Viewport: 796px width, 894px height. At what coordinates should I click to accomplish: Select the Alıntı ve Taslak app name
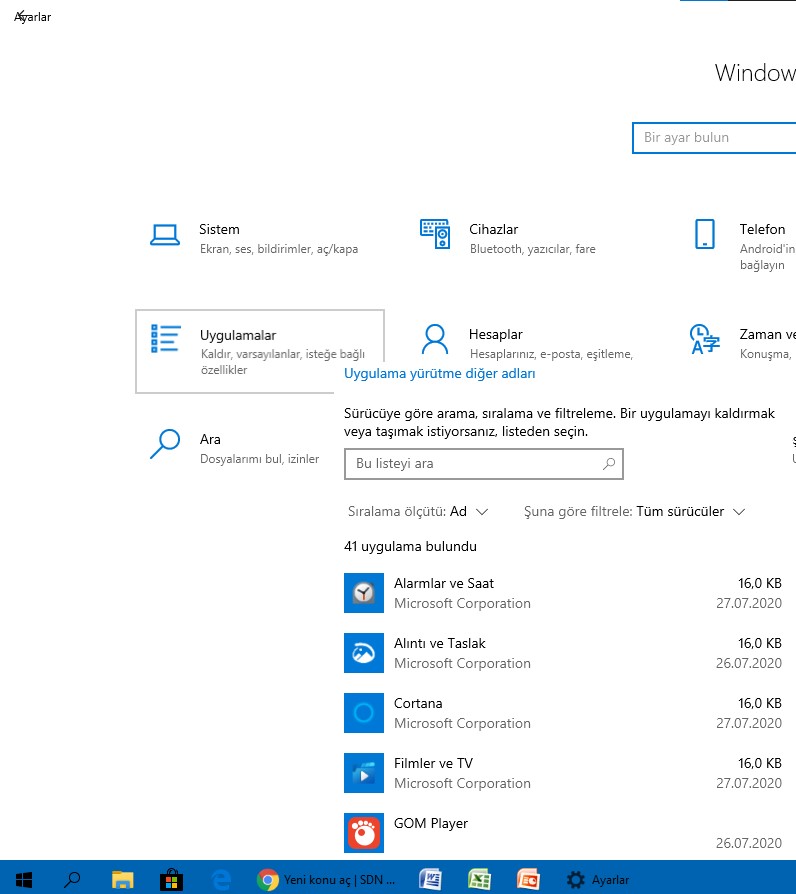440,643
